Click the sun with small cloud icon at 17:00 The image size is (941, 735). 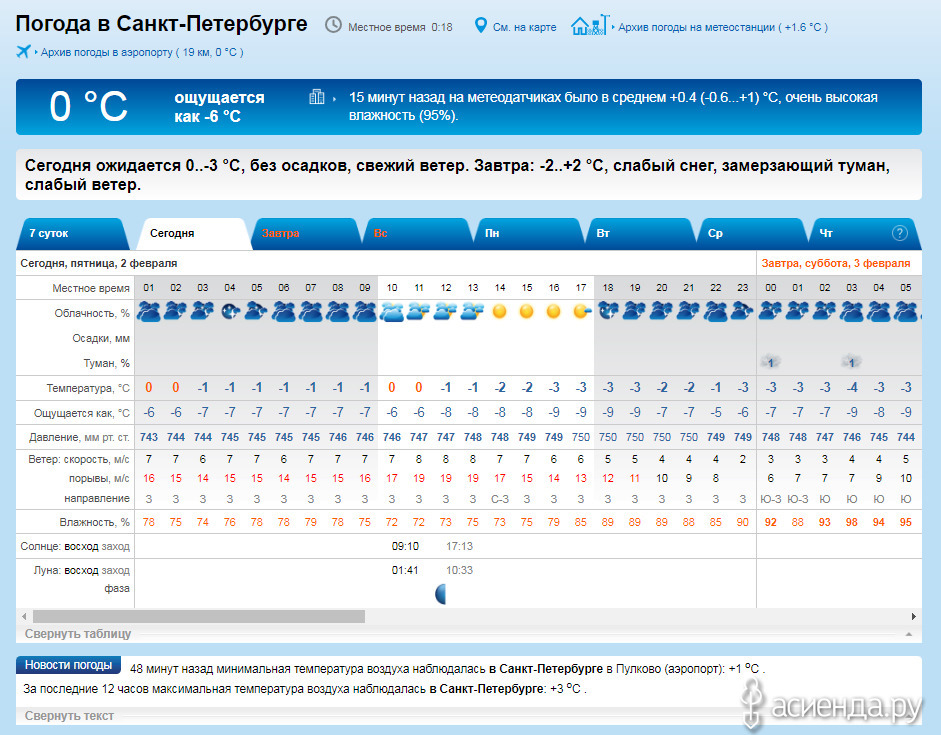[582, 311]
